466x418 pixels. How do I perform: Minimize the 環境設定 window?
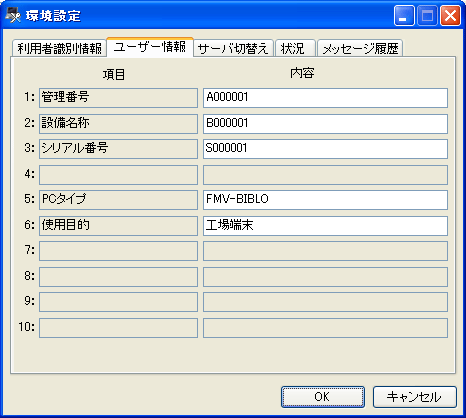click(x=404, y=16)
